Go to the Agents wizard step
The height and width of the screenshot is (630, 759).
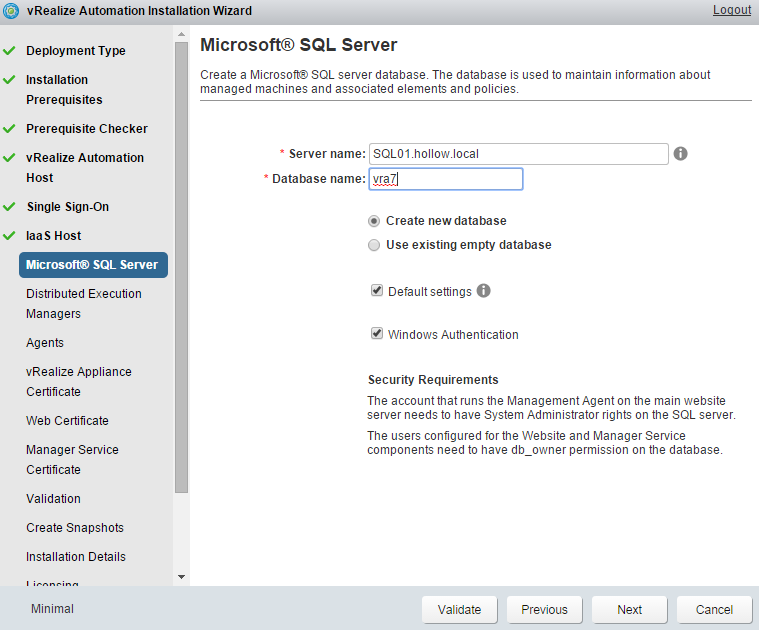pyautogui.click(x=45, y=343)
